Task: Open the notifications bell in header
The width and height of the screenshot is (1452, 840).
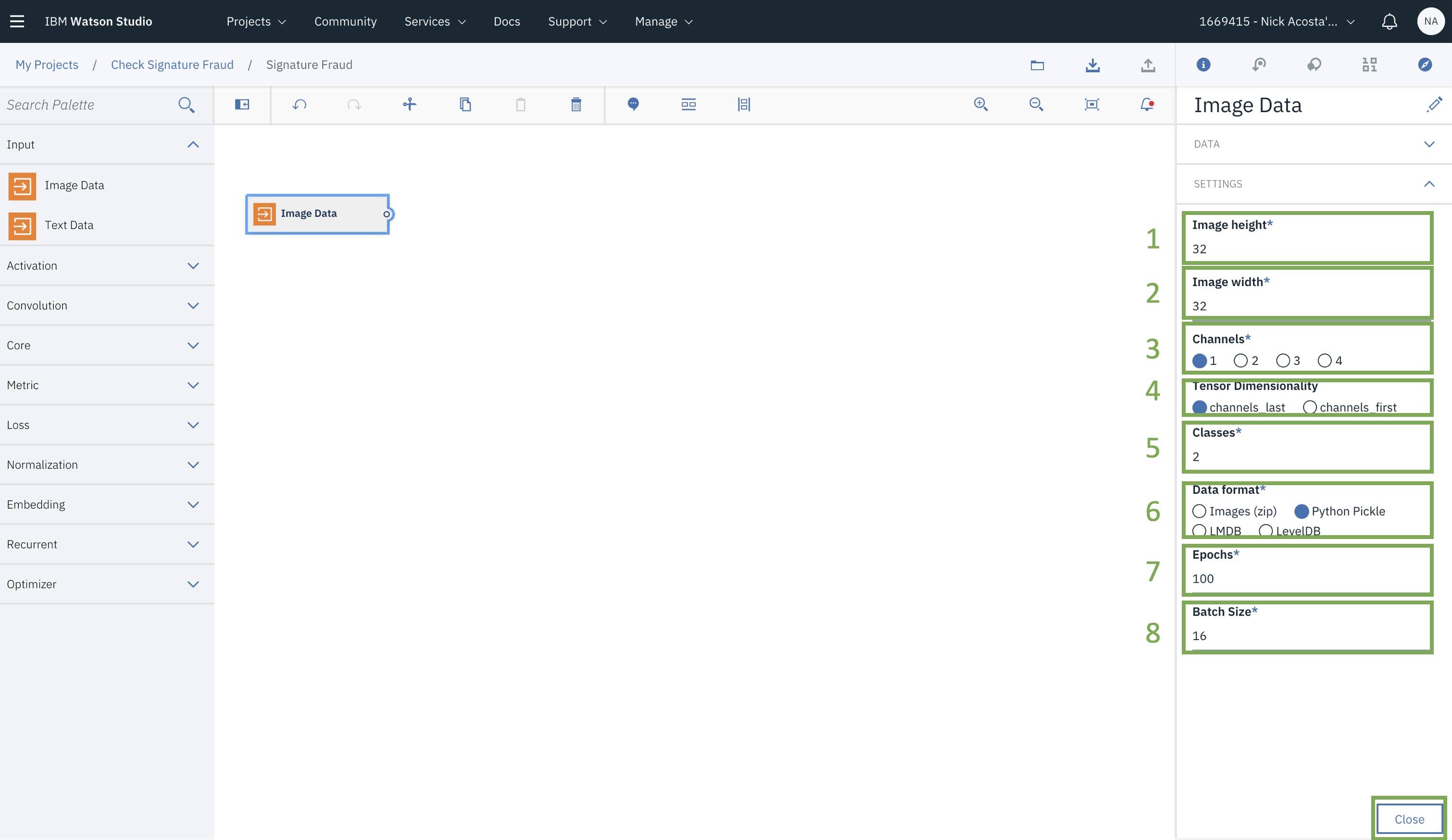Action: tap(1389, 21)
